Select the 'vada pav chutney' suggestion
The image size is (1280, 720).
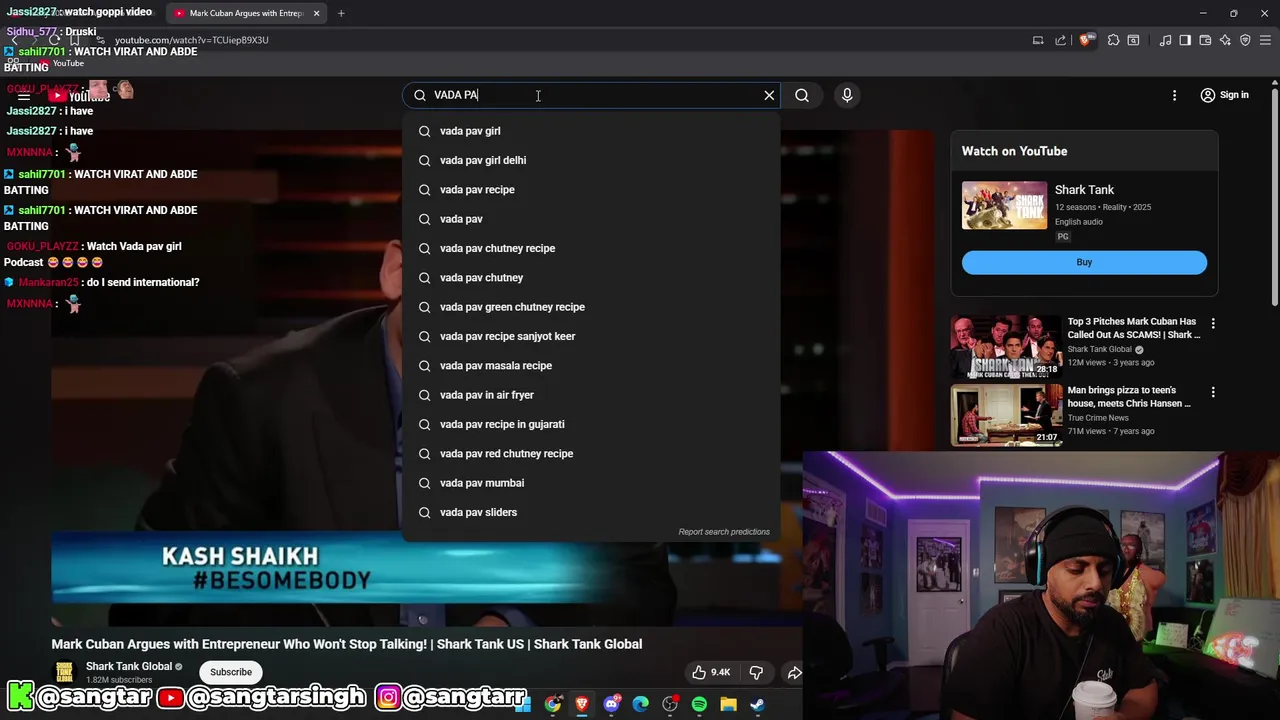(591, 277)
